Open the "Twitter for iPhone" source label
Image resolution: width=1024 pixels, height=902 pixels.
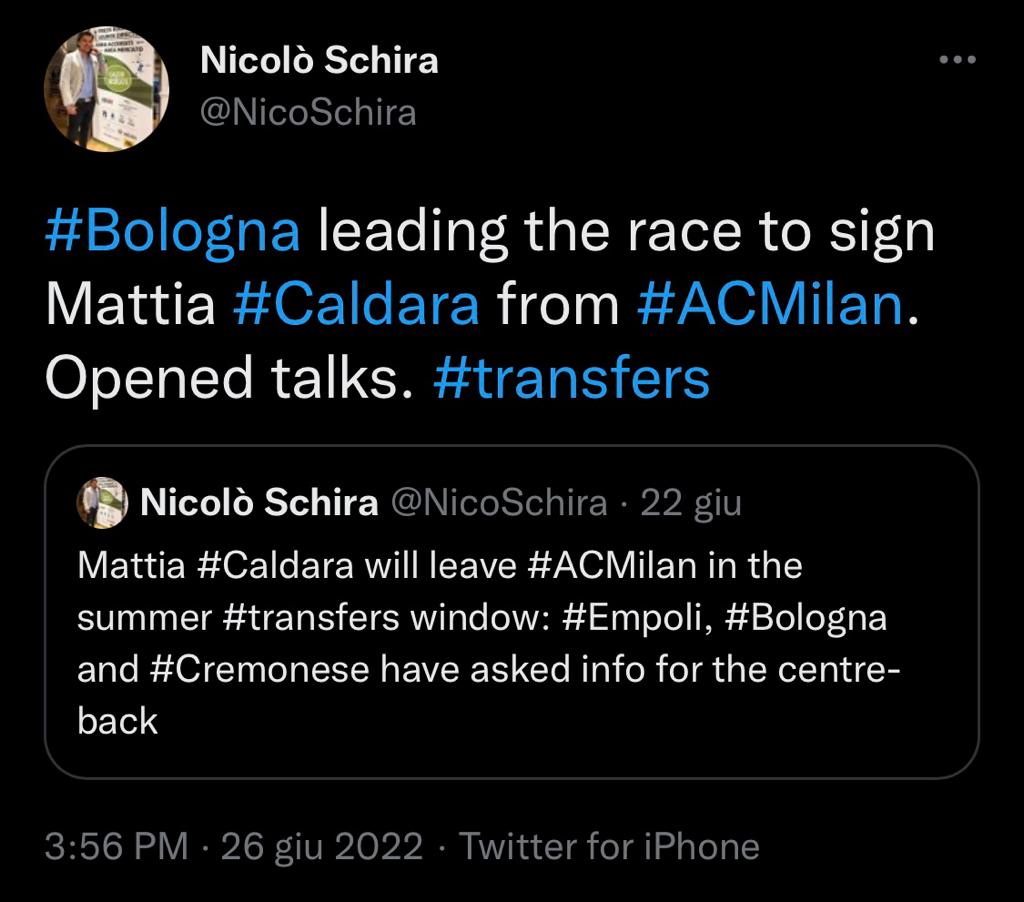coord(609,847)
